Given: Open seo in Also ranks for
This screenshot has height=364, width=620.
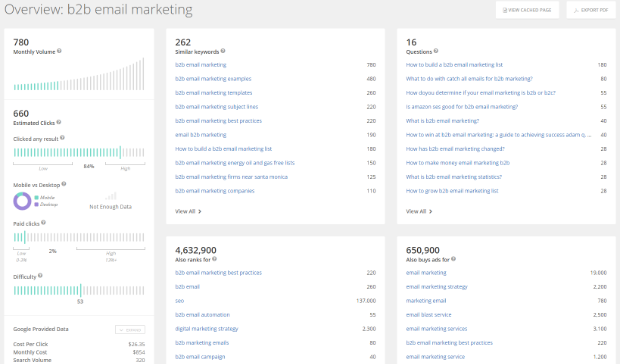Looking at the screenshot, I should tap(180, 301).
